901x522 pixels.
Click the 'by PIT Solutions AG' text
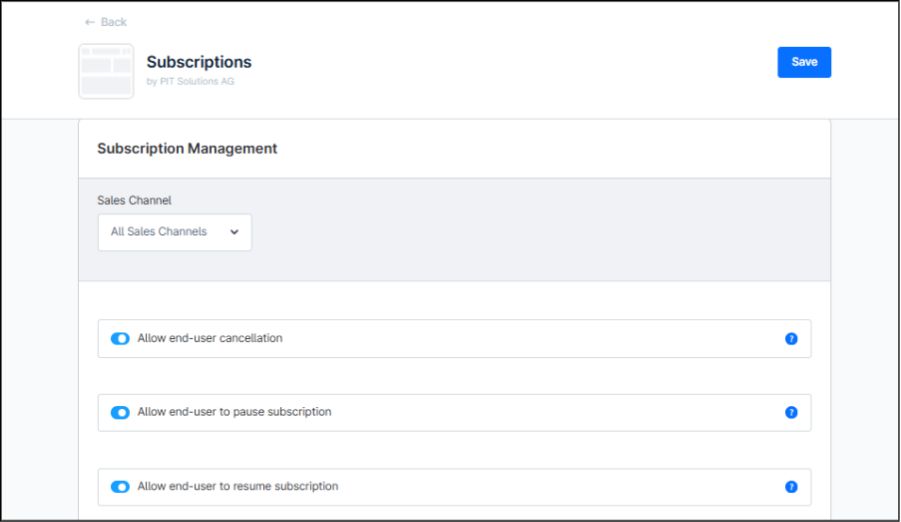coord(190,82)
